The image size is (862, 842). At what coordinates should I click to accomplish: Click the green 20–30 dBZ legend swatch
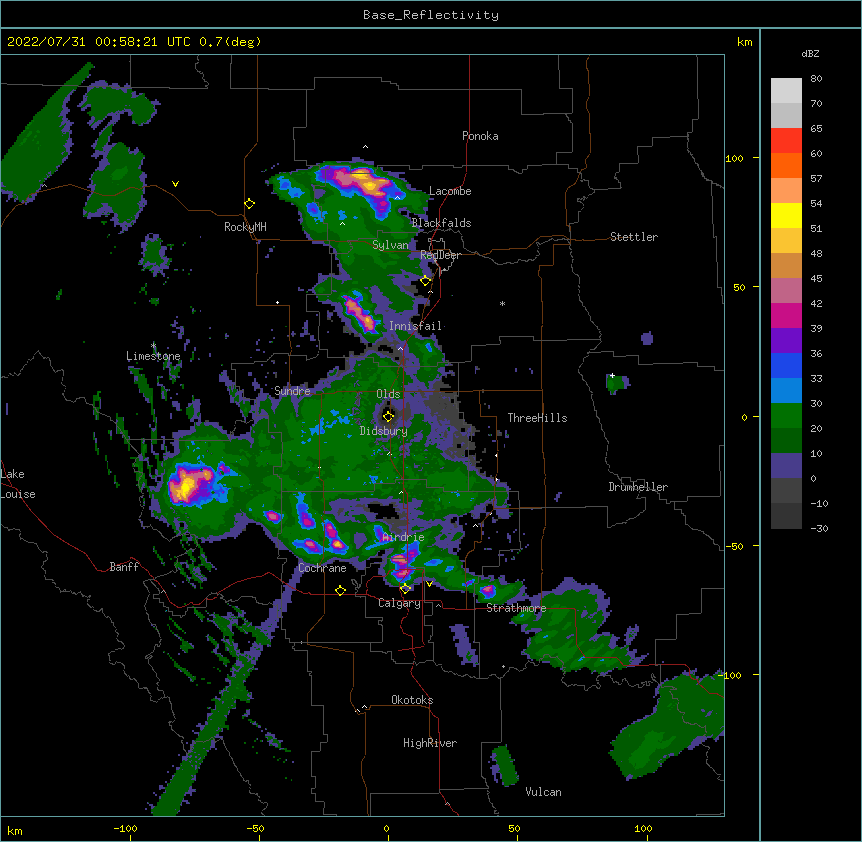pos(786,416)
